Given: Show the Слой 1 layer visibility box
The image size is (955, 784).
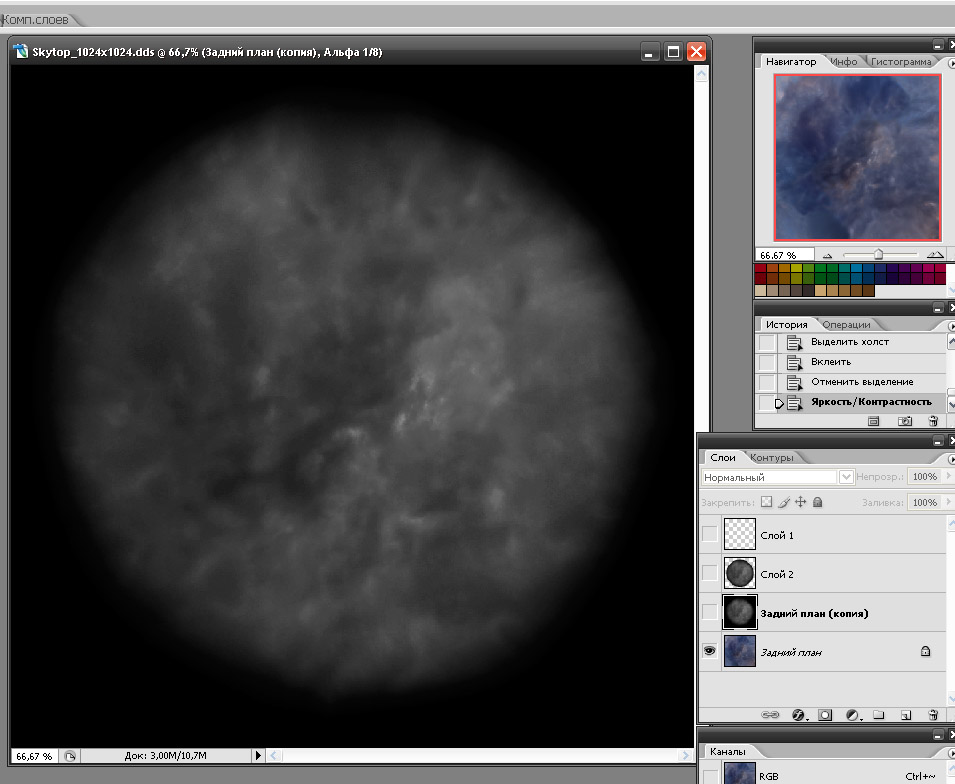Looking at the screenshot, I should click(709, 535).
